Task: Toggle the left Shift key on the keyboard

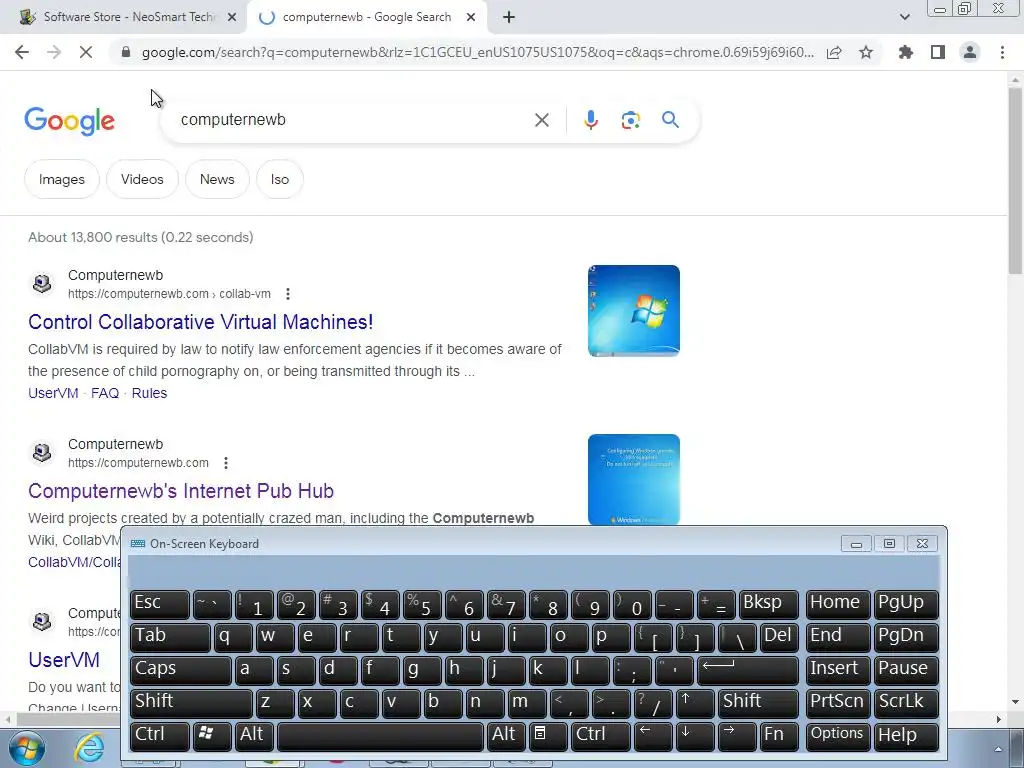Action: pos(191,703)
